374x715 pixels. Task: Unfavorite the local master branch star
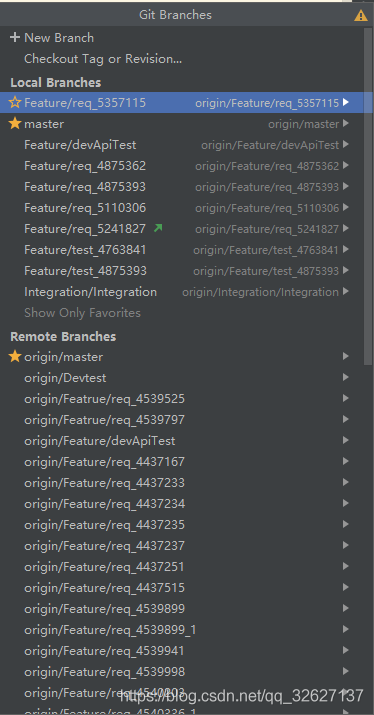pos(15,124)
